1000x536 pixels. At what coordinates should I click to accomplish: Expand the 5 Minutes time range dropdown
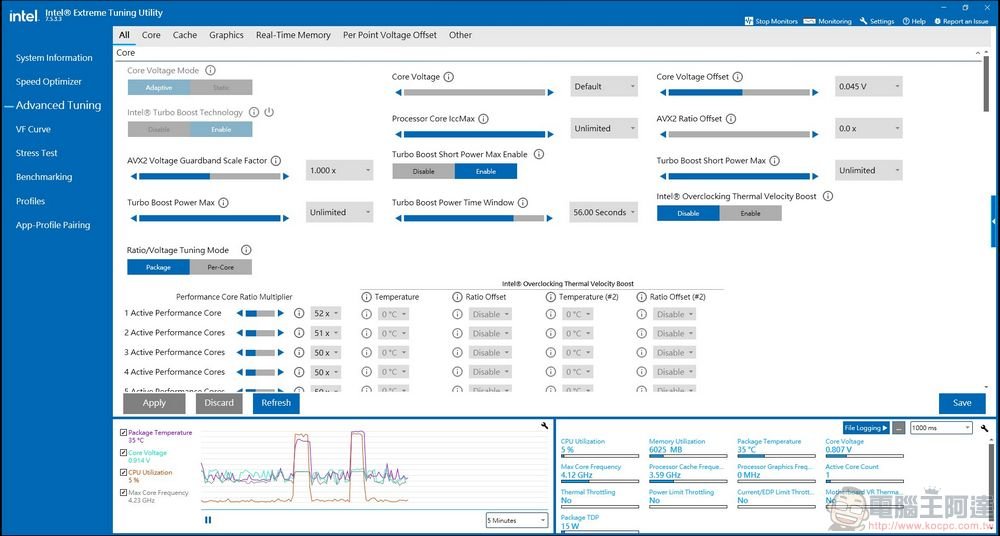[516, 520]
